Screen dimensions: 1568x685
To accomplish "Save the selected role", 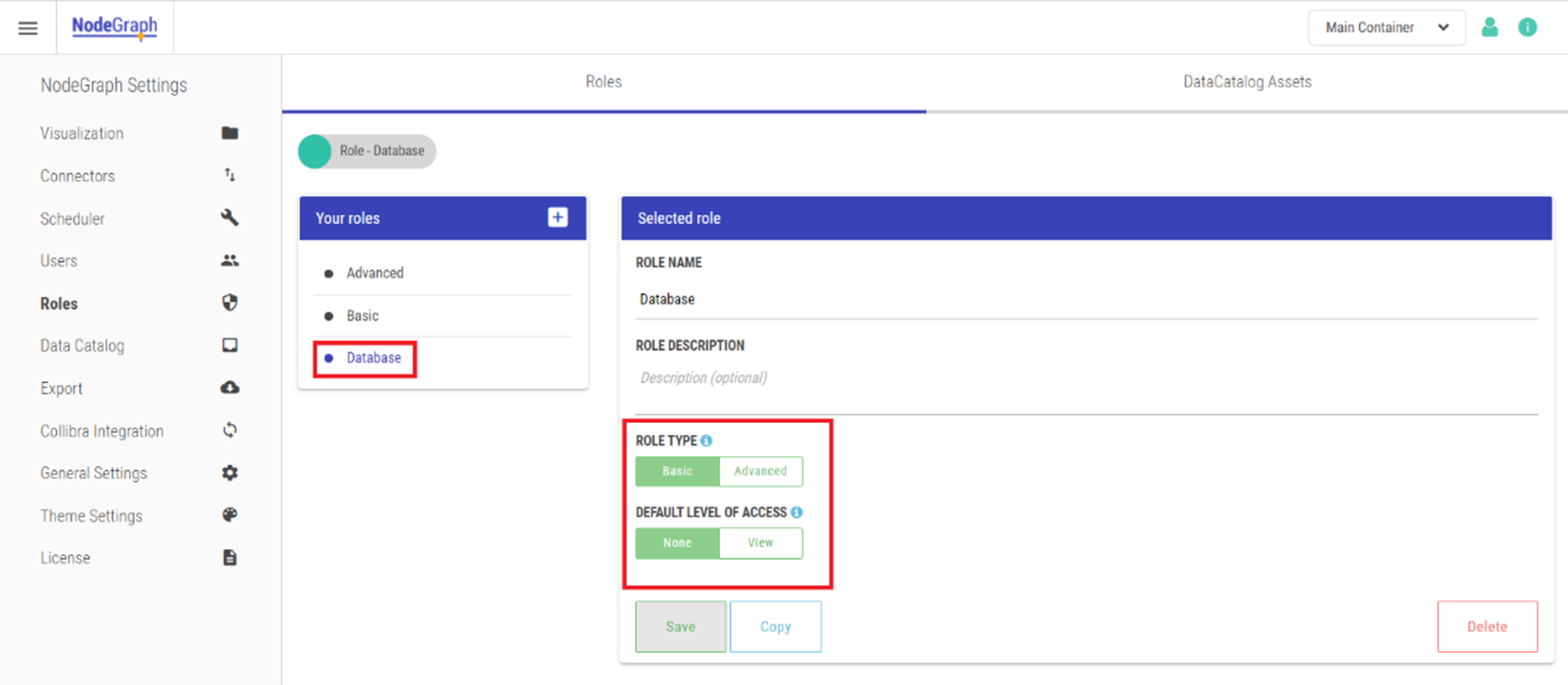I will click(x=681, y=627).
